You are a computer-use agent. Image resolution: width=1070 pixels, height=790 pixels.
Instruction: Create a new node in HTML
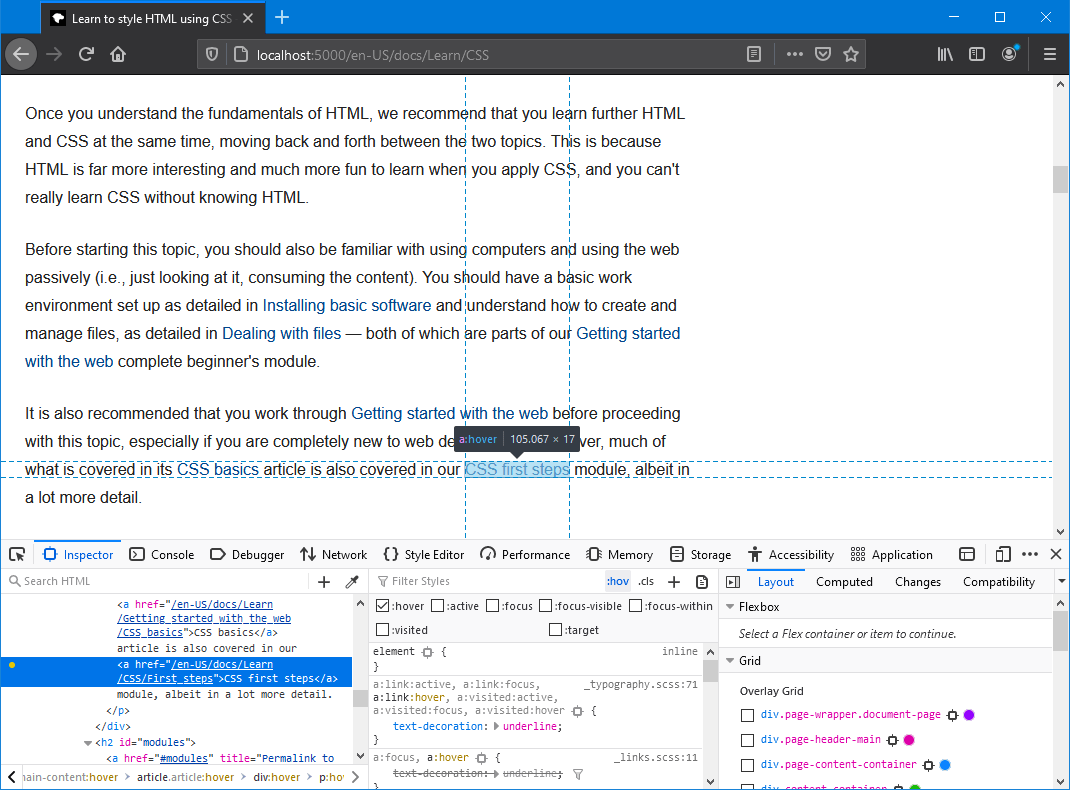tap(324, 582)
